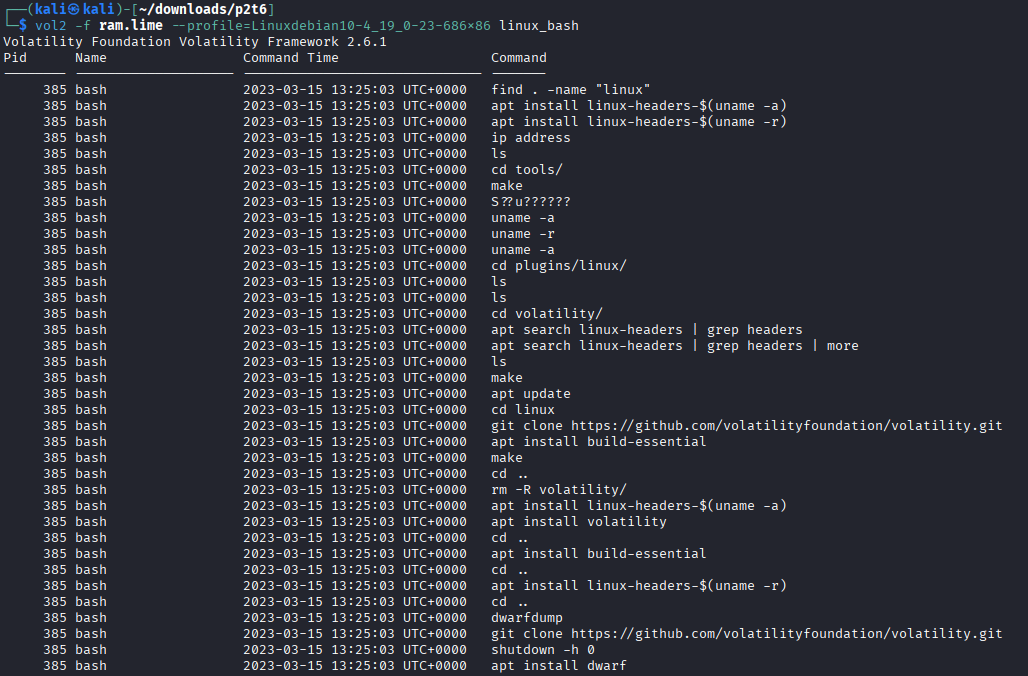Click the cd tools/ command entry
1028x676 pixels.
[526, 170]
